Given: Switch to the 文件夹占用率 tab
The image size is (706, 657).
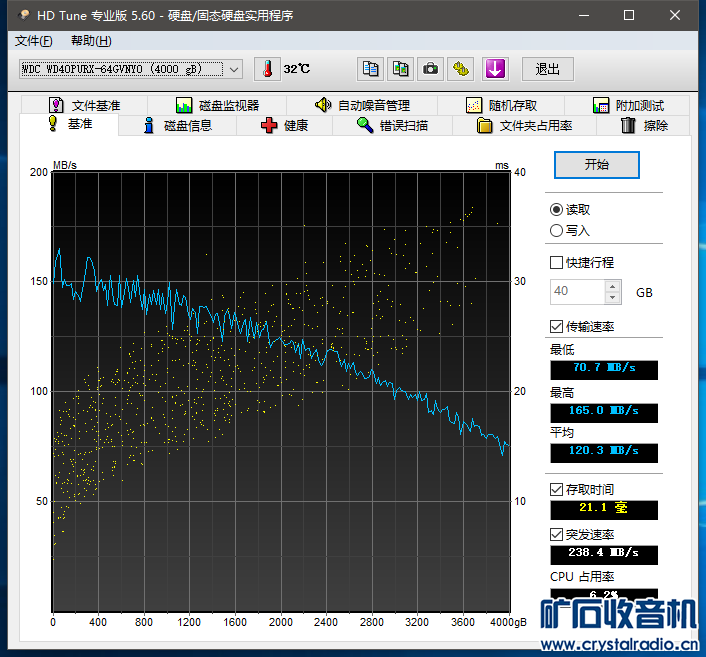Looking at the screenshot, I should click(525, 125).
